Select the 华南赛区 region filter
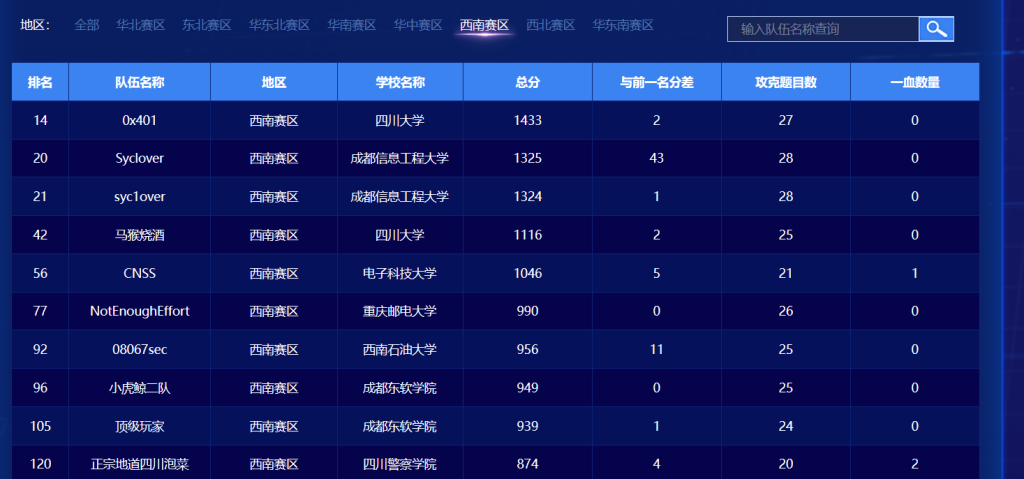This screenshot has height=479, width=1024. pyautogui.click(x=352, y=25)
